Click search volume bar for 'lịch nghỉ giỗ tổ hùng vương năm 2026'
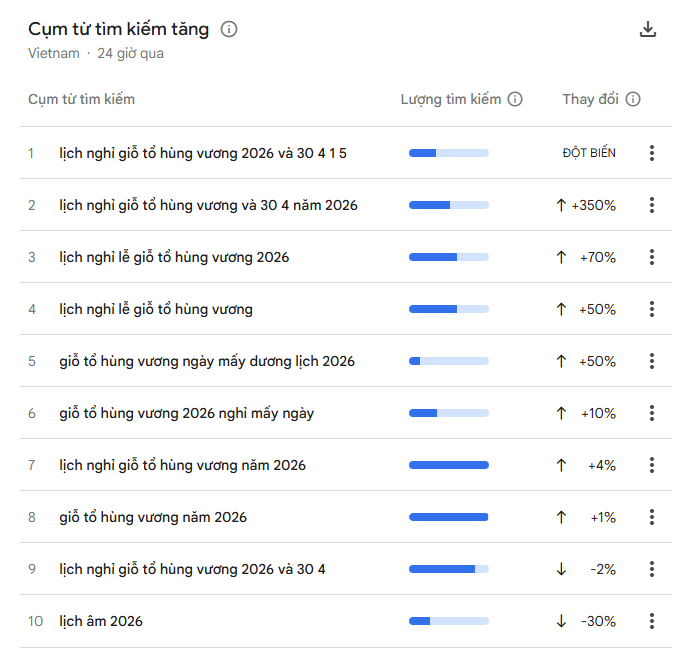The height and width of the screenshot is (649, 677). point(448,465)
